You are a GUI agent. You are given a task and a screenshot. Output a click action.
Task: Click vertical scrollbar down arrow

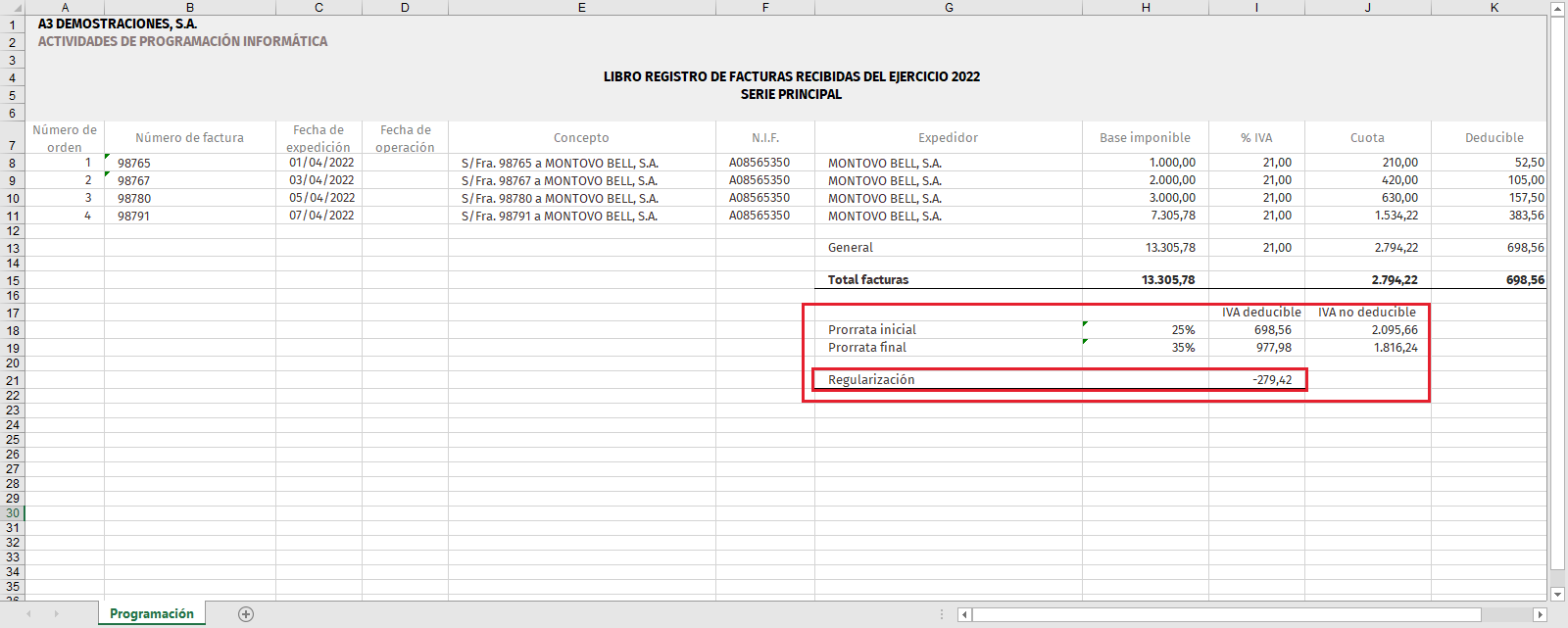click(x=1558, y=594)
